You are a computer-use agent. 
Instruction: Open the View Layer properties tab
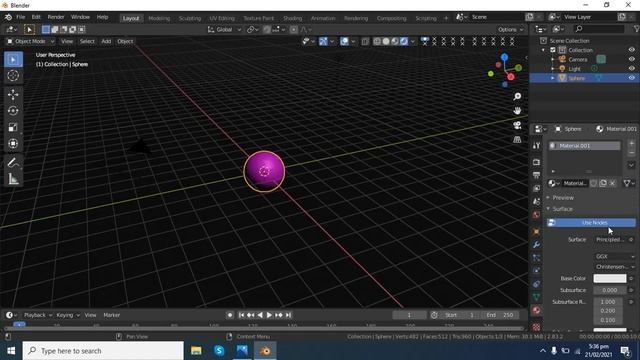pos(536,188)
